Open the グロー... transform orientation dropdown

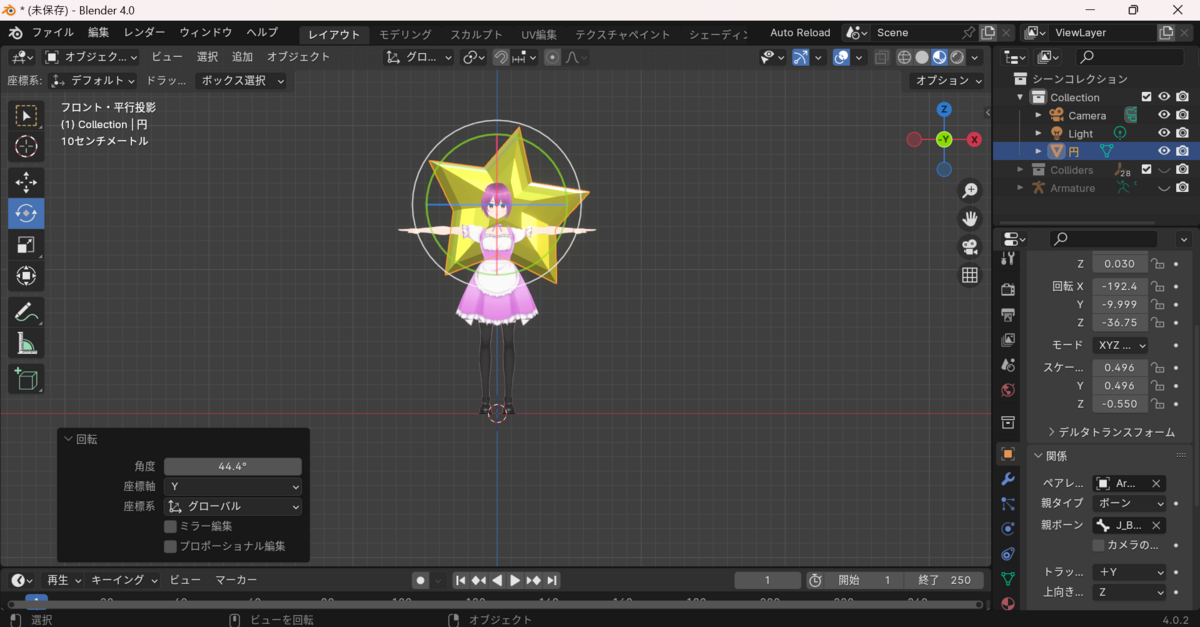[x=420, y=57]
